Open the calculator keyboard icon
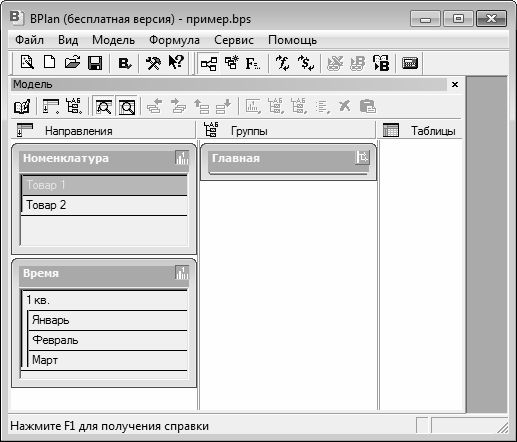 point(410,63)
